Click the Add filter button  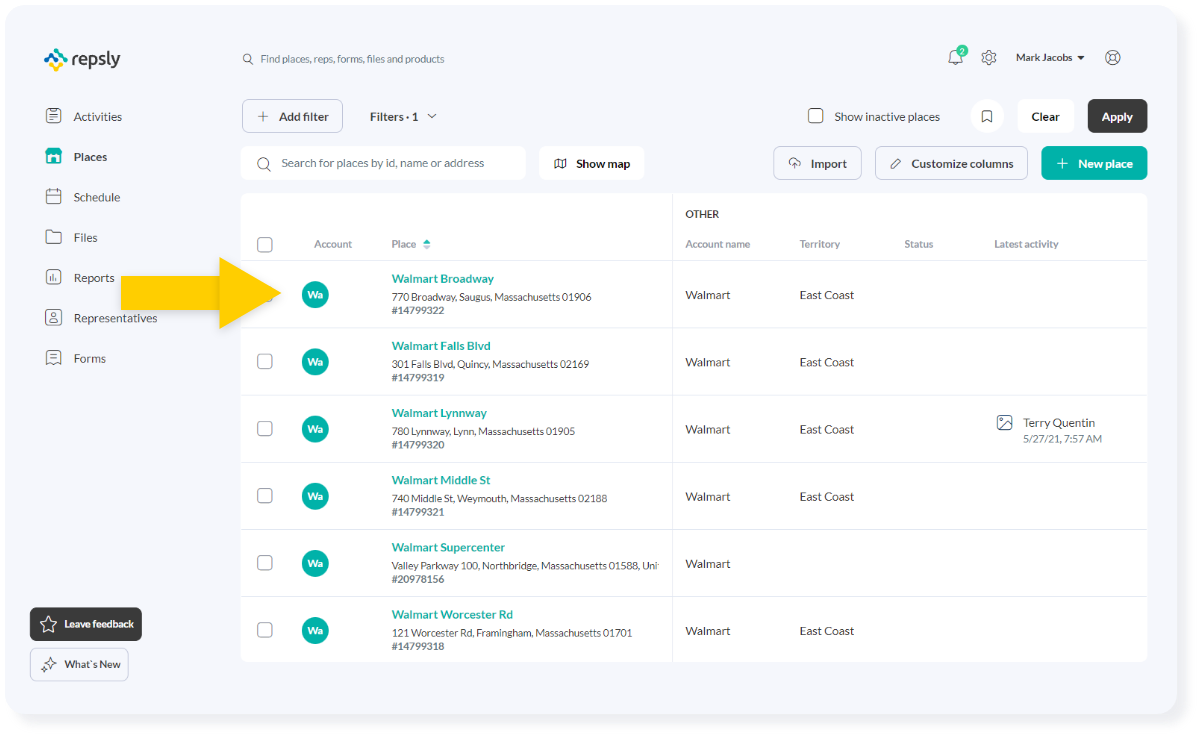click(x=292, y=116)
